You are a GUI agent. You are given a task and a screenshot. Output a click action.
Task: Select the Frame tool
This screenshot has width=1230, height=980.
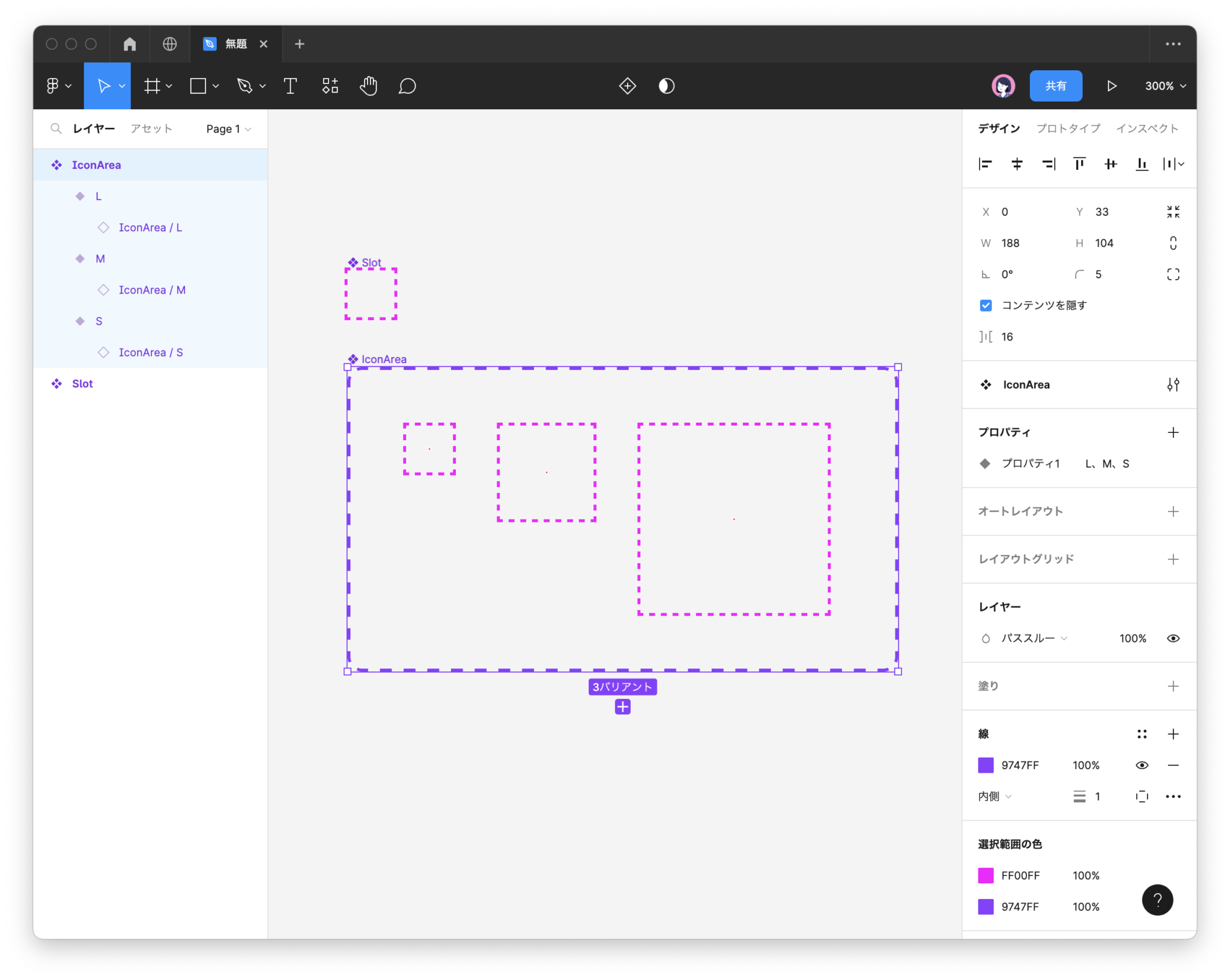(152, 86)
